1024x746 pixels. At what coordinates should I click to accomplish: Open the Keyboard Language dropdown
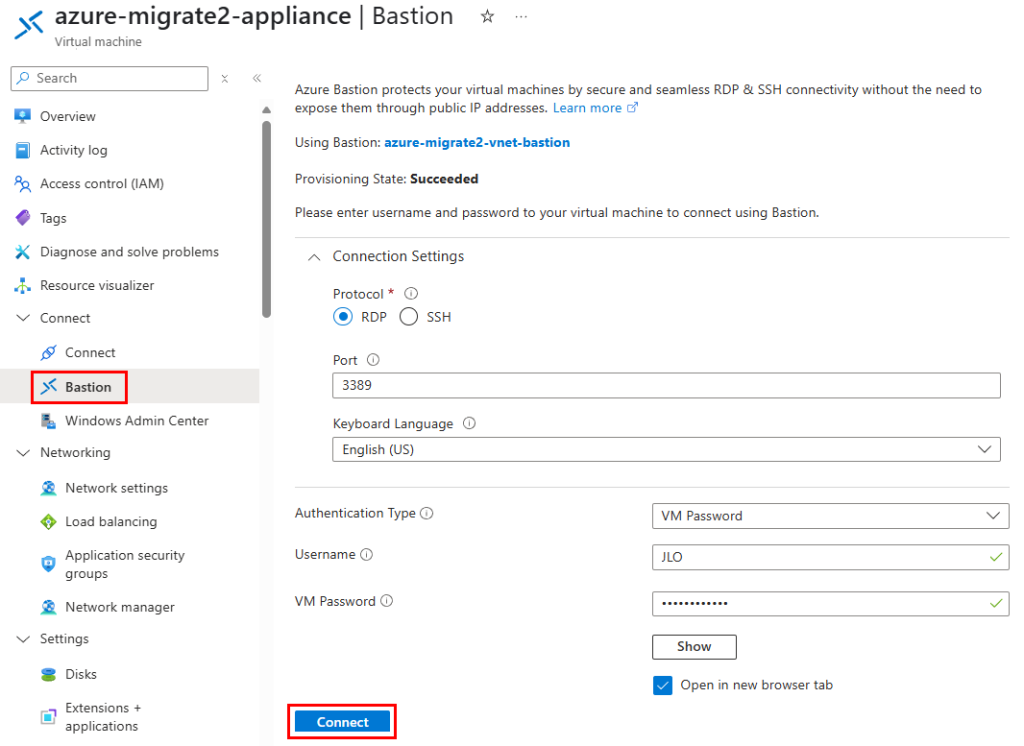pos(666,449)
